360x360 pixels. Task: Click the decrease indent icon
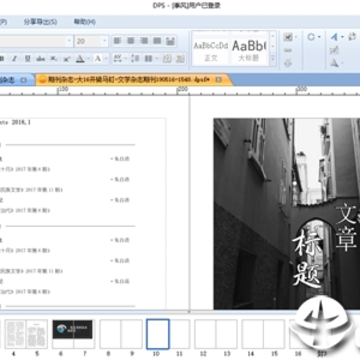tap(167, 59)
